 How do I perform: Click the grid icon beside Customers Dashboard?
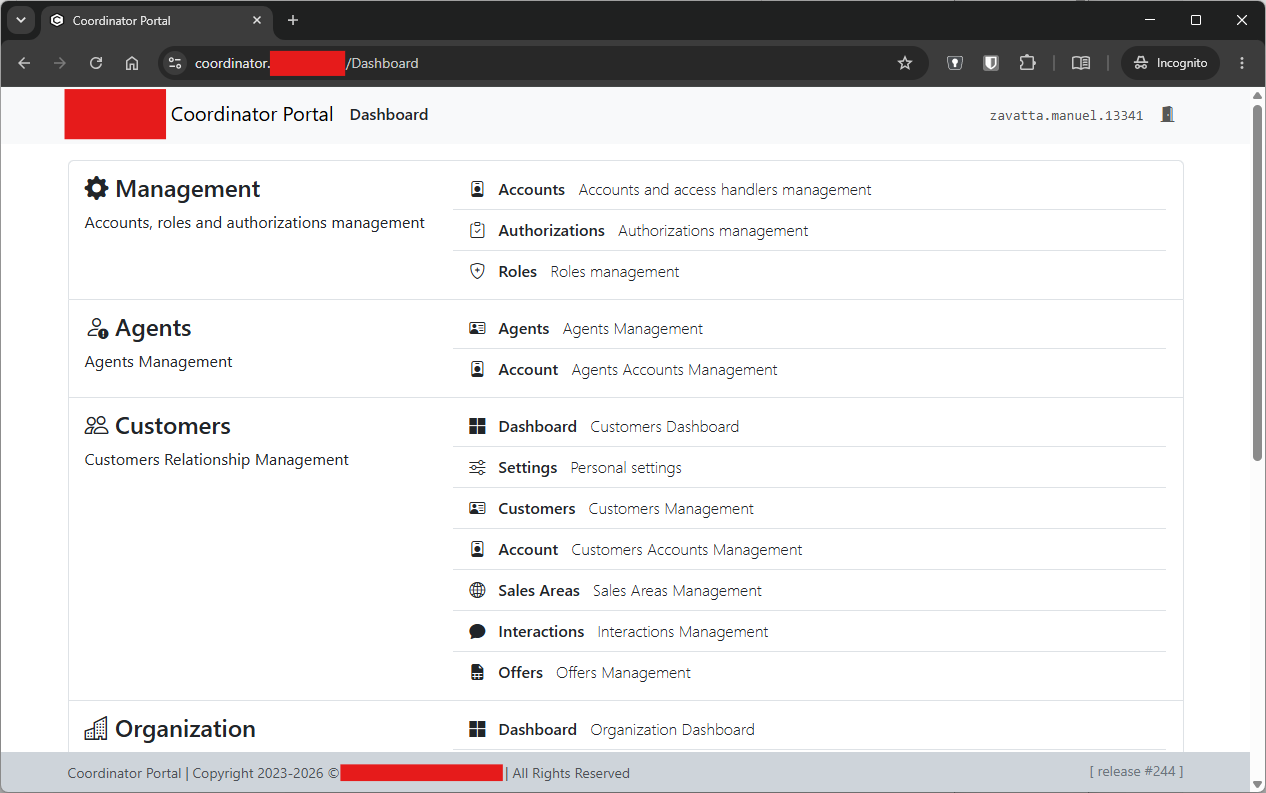point(477,426)
